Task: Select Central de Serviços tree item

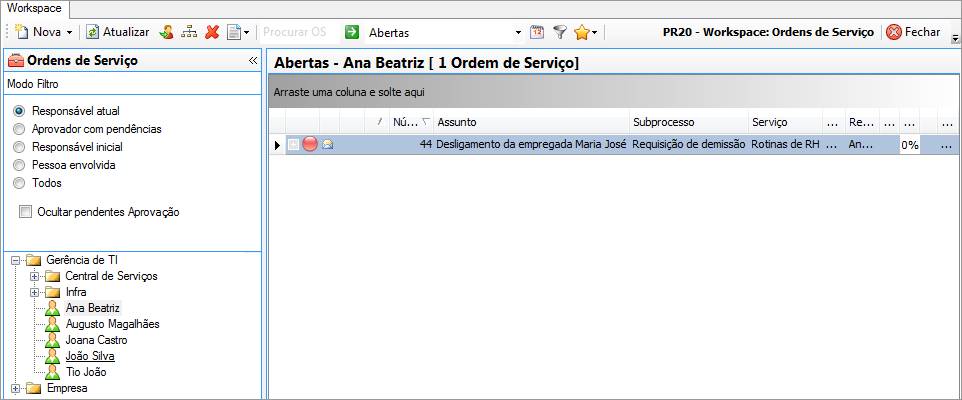Action: [x=111, y=275]
